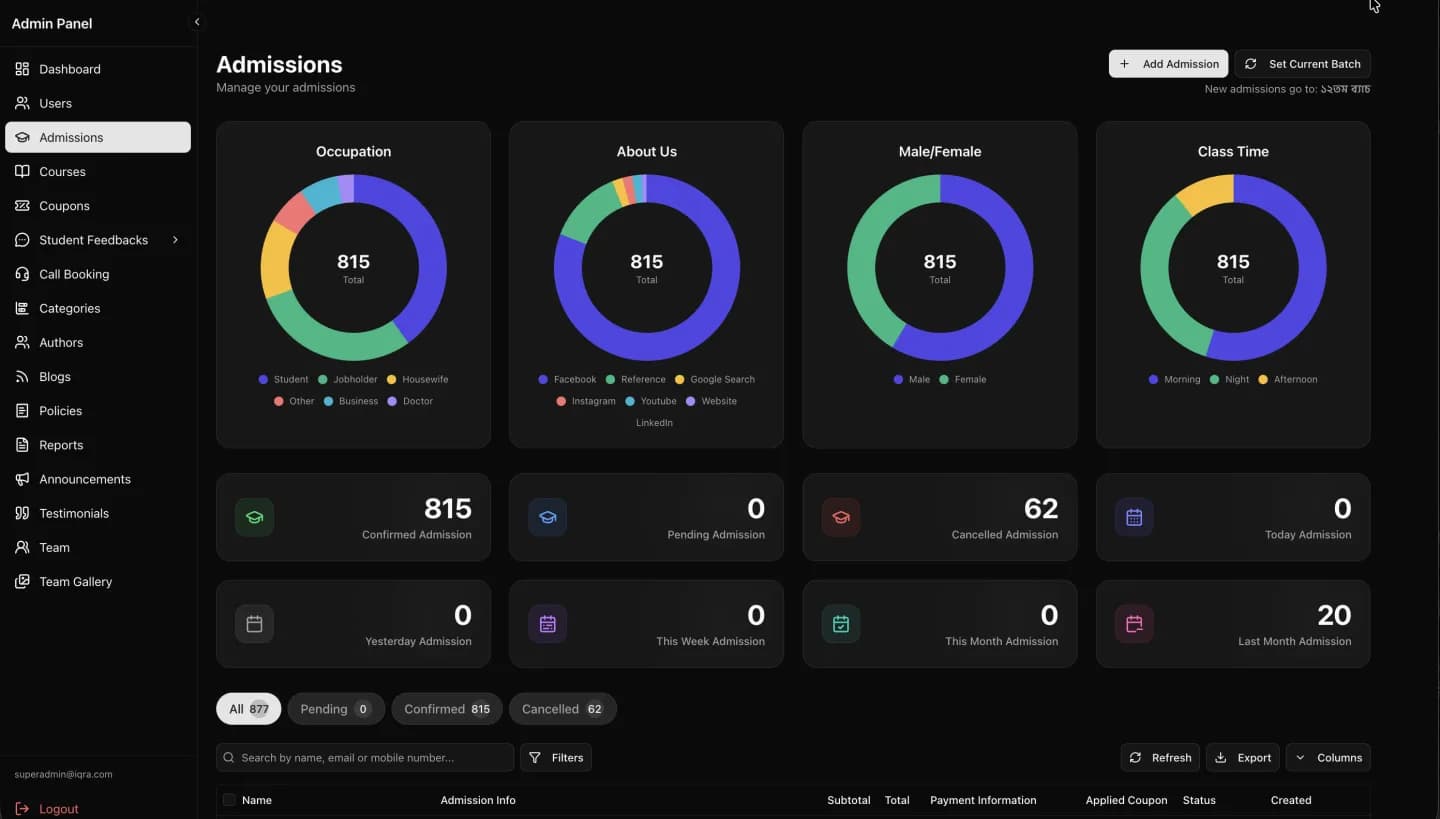This screenshot has height=819, width=1440.
Task: Click the Blogs feed icon
Action: [x=22, y=376]
